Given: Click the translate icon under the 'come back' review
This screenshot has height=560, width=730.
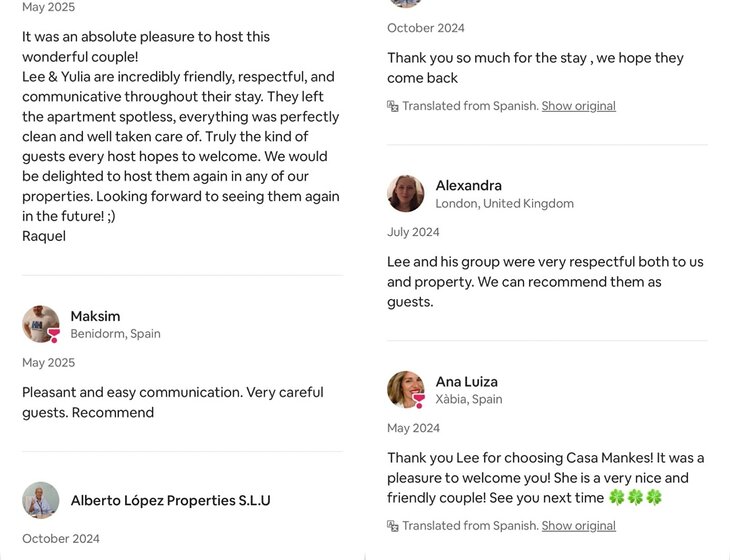Looking at the screenshot, I should point(393,106).
